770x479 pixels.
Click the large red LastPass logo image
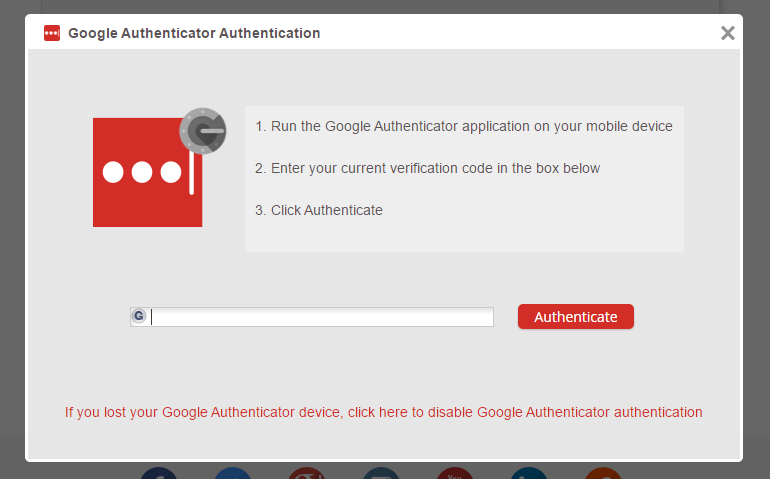147,172
